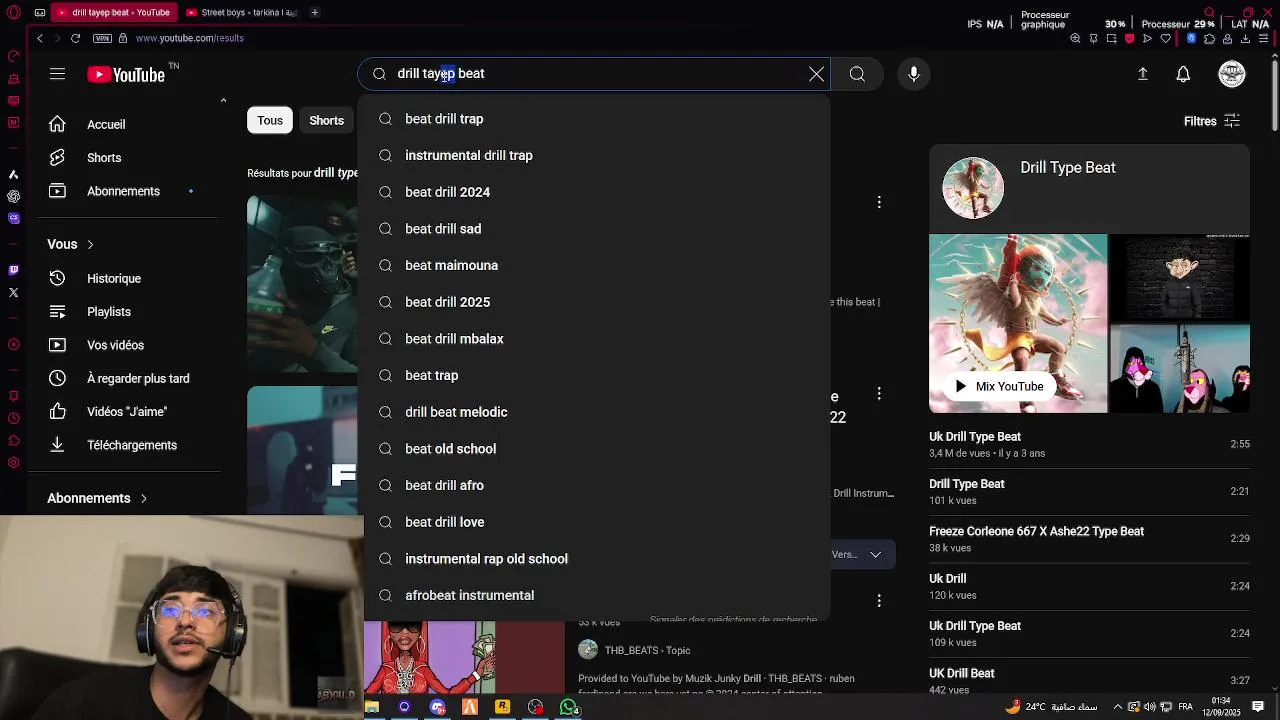Open WhatsApp from the taskbar
The width and height of the screenshot is (1280, 720).
pos(569,707)
